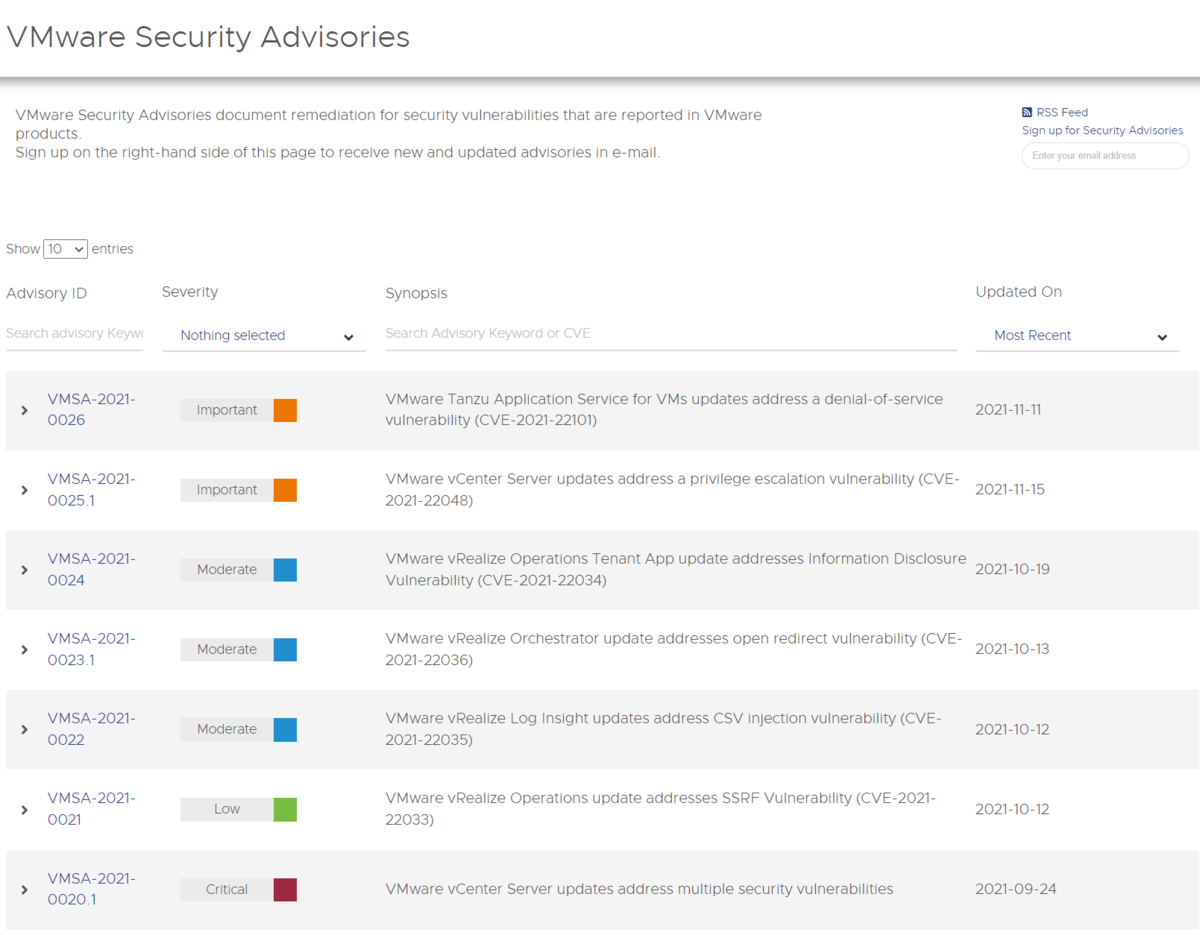Focus the advisory ID search field

click(x=74, y=334)
